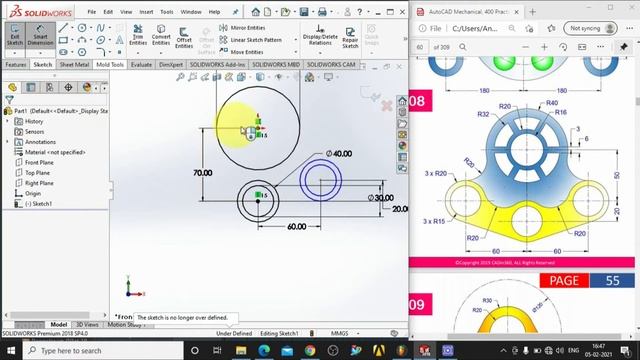Open the PropertyManager tab
Screen dimensions: 640x360
pos(31,87)
